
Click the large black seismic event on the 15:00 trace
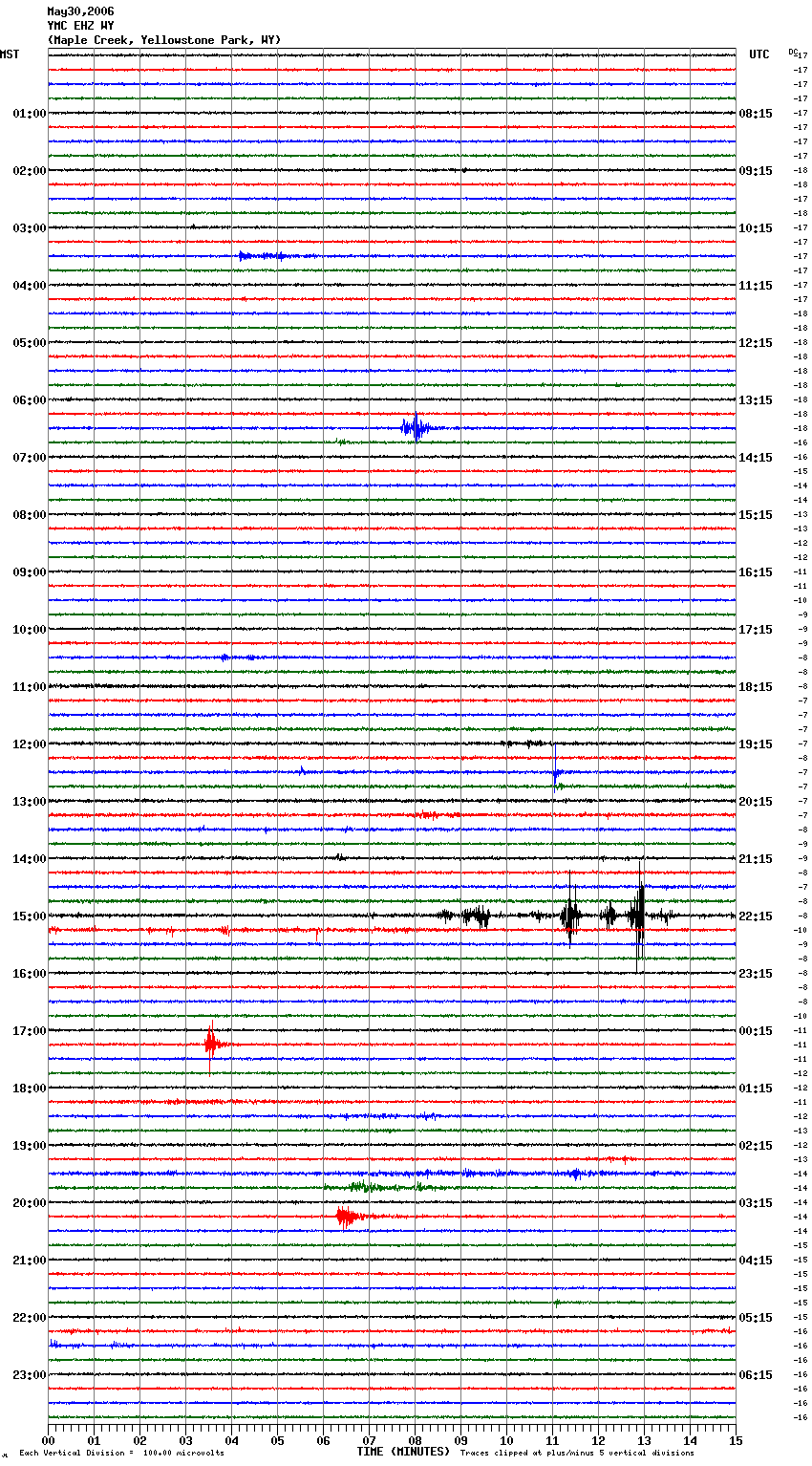click(x=638, y=916)
